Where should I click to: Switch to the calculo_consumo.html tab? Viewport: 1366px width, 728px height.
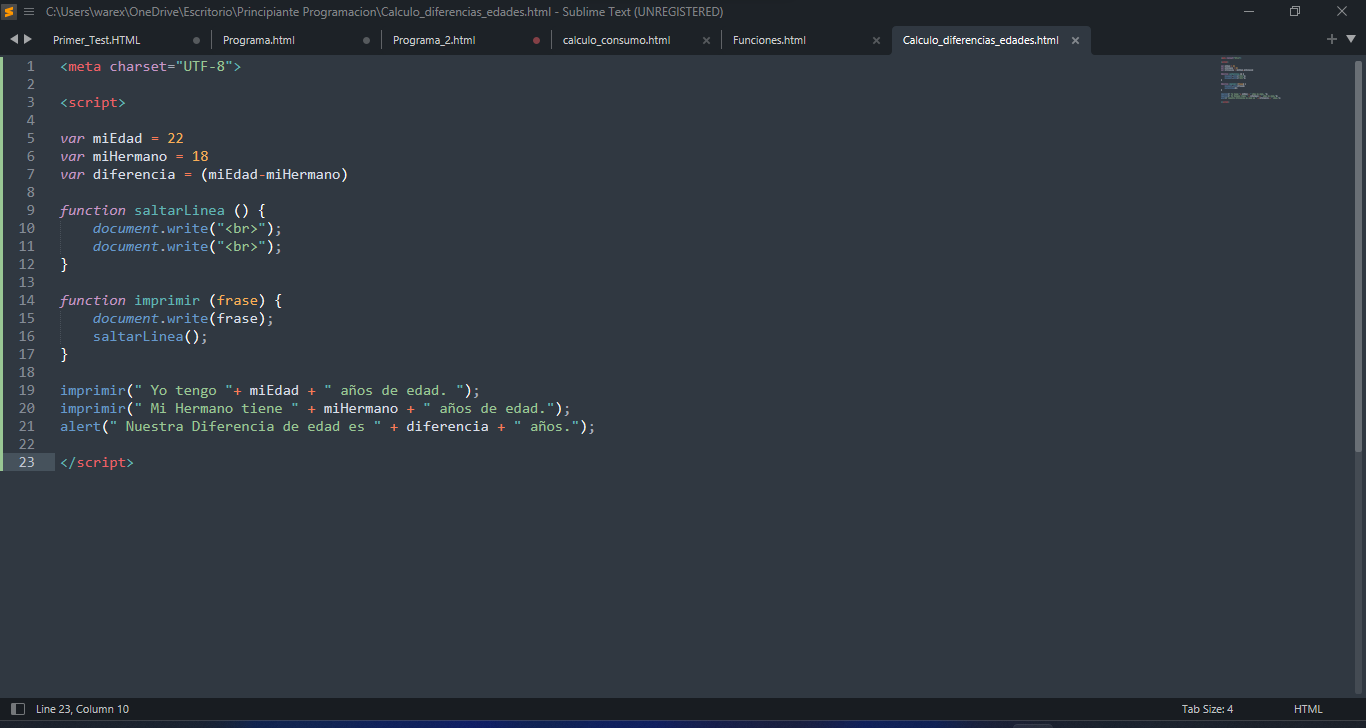tap(616, 40)
